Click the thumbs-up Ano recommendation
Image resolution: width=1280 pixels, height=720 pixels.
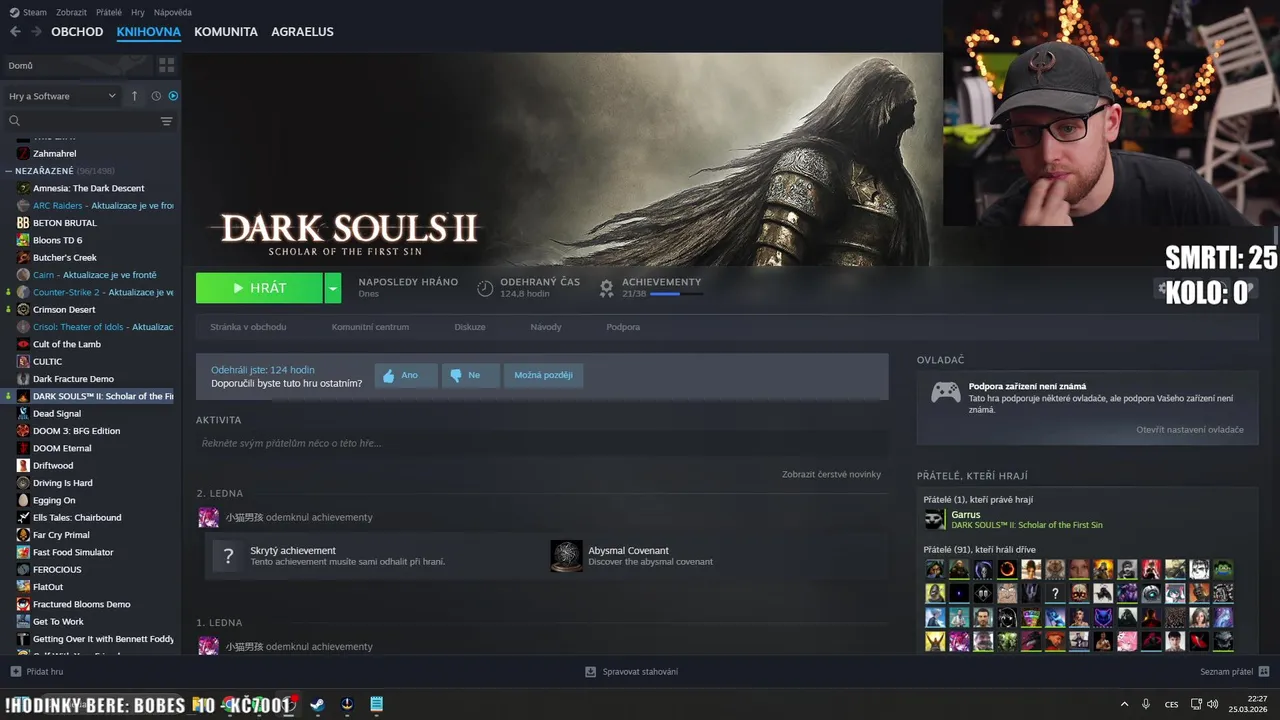pyautogui.click(x=406, y=375)
